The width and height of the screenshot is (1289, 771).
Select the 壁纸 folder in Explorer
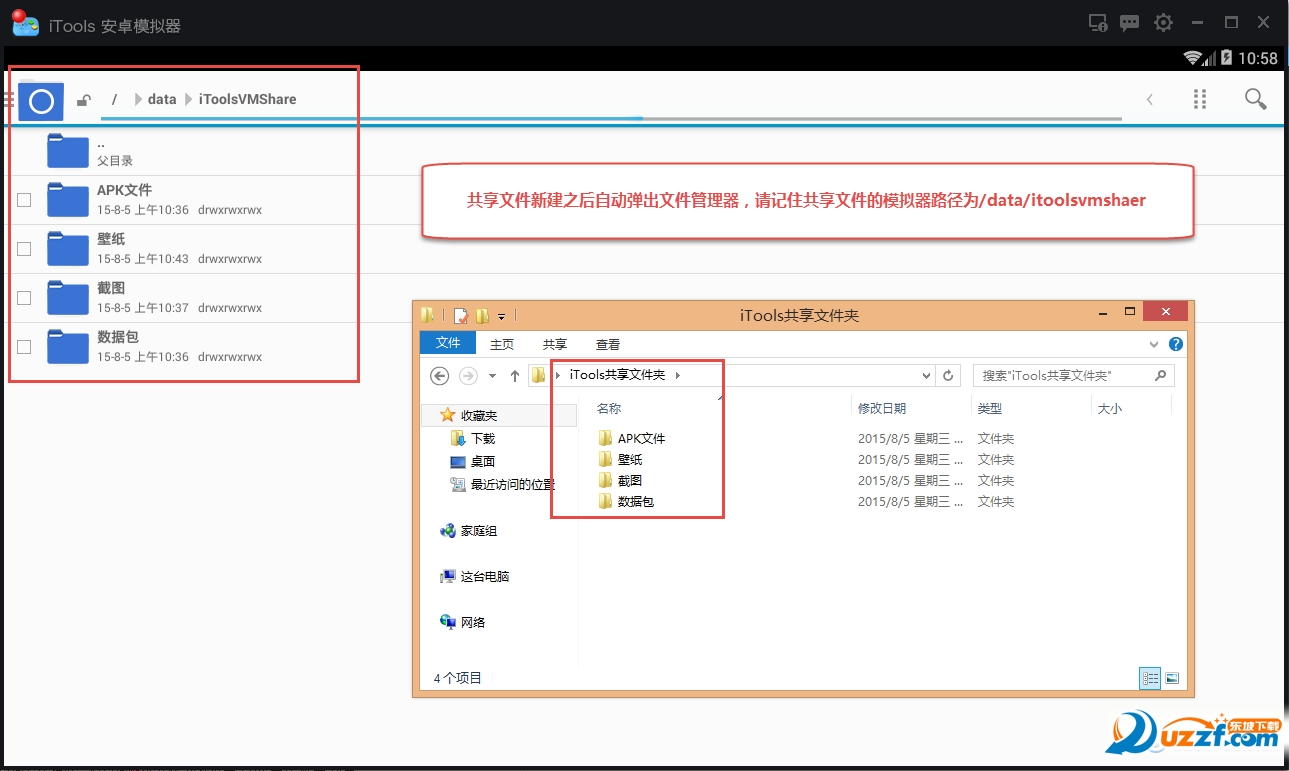[x=620, y=459]
